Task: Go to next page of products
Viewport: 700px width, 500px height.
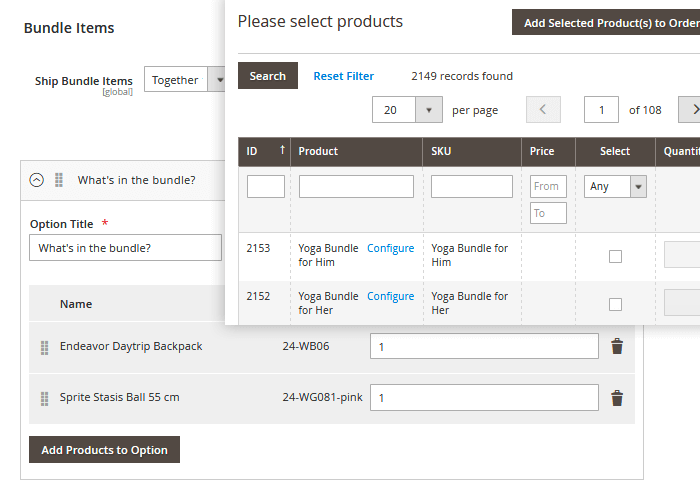Action: coord(690,109)
